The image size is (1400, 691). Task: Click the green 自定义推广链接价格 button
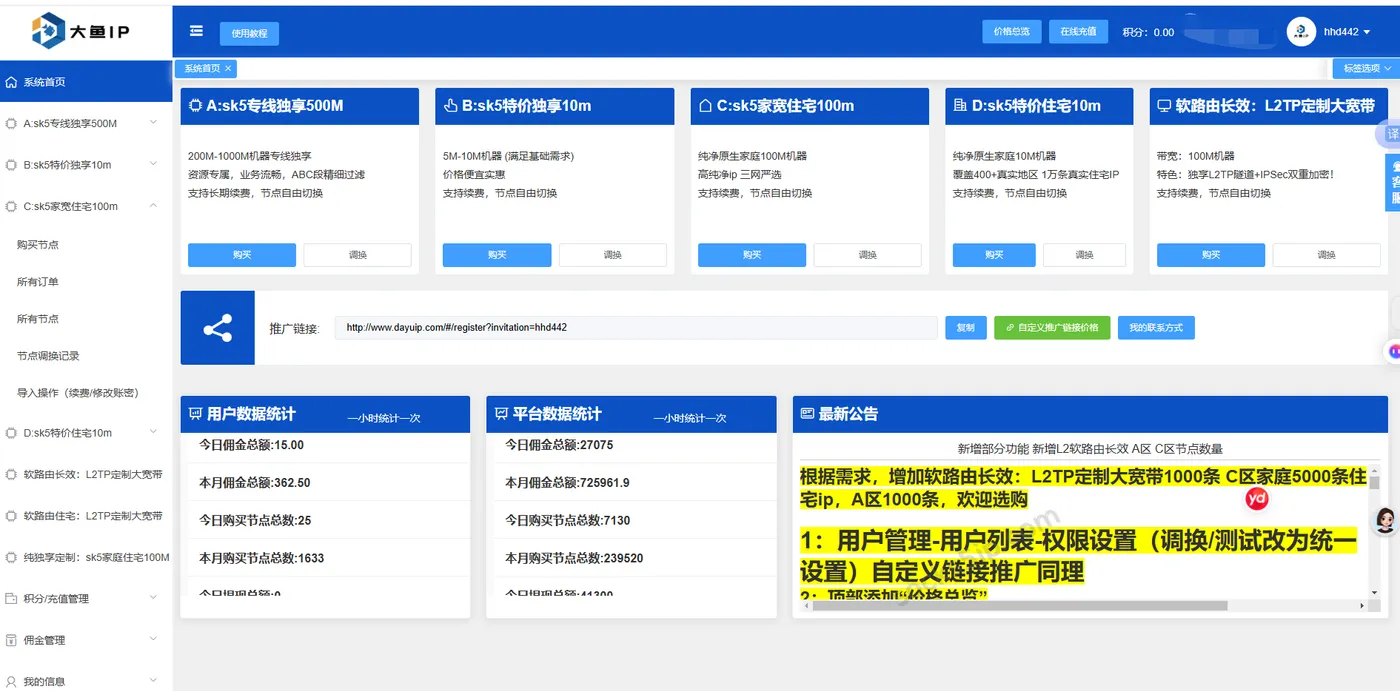1052,328
